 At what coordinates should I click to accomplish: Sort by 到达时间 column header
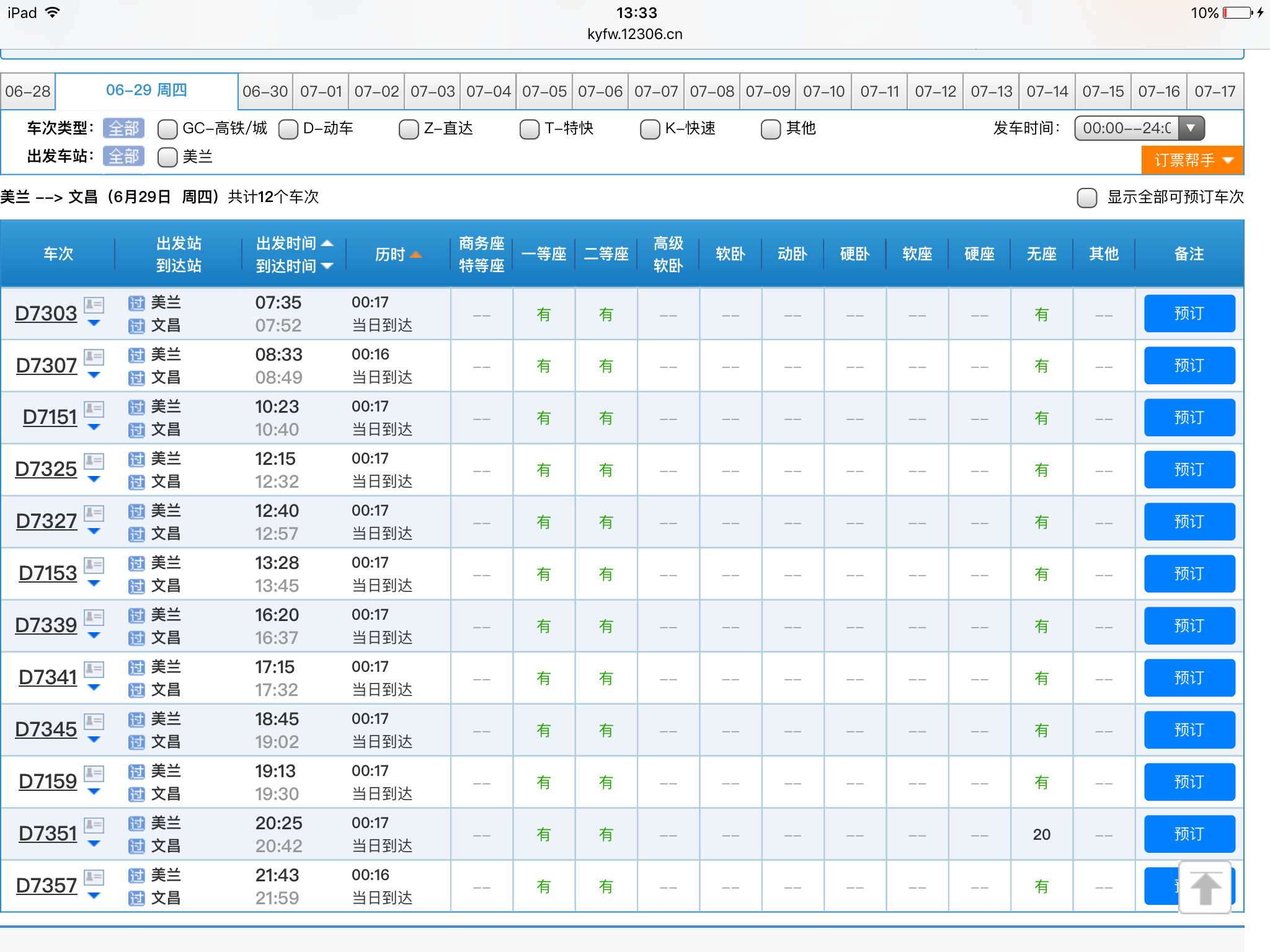pos(295,267)
